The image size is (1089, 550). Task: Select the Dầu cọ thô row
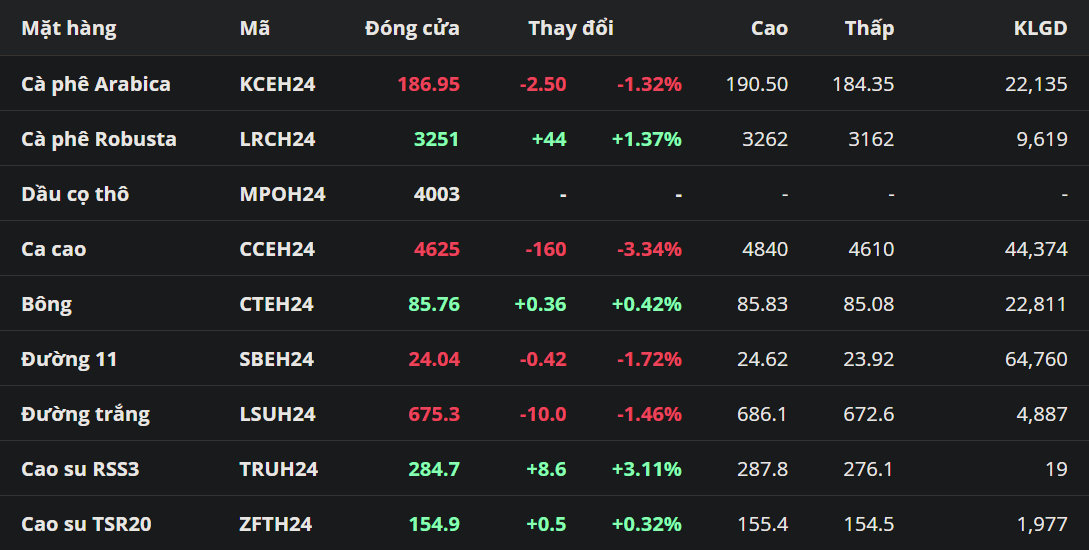pyautogui.click(x=75, y=194)
